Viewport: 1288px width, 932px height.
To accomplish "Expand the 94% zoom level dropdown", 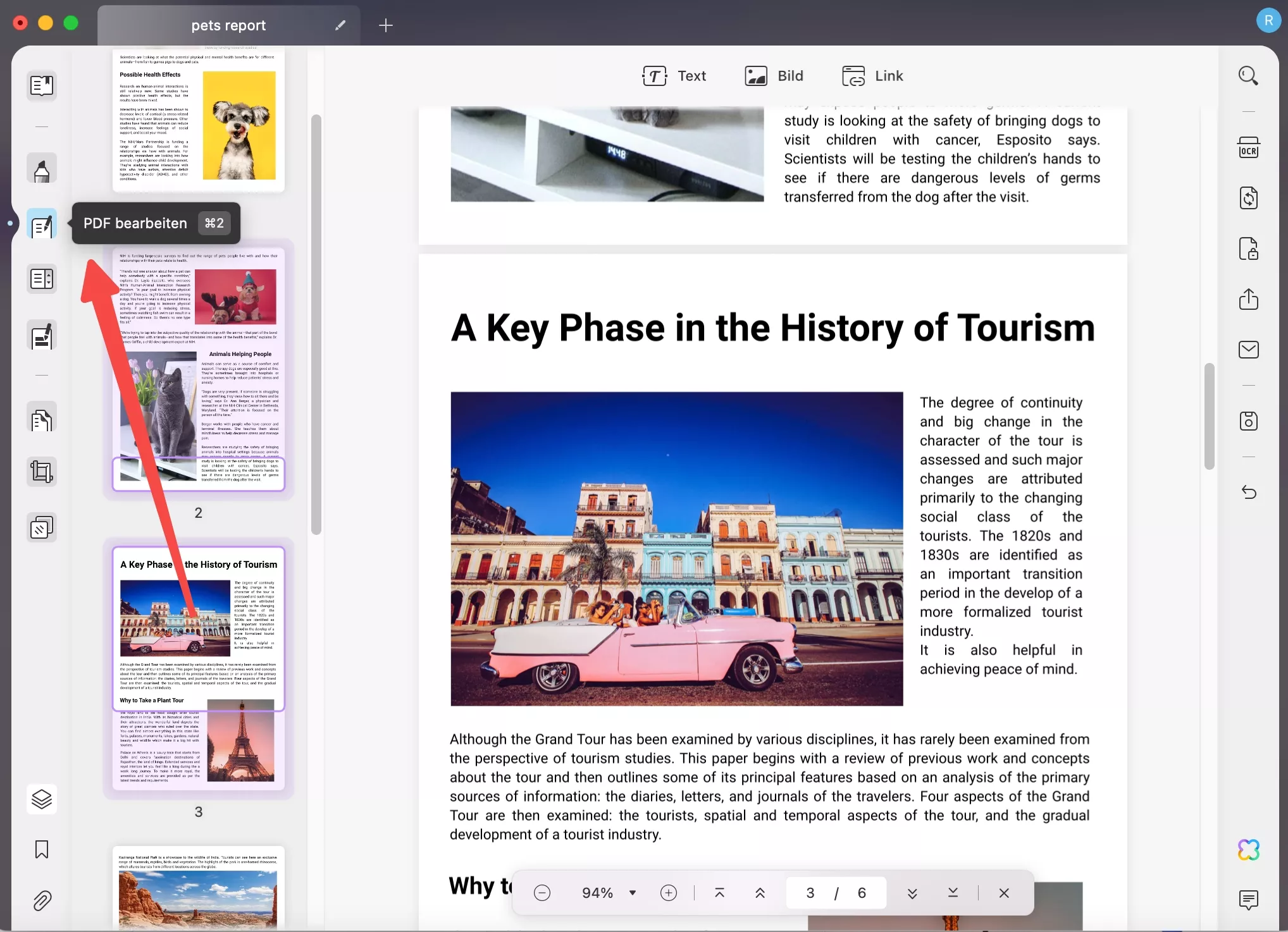I will click(x=632, y=893).
